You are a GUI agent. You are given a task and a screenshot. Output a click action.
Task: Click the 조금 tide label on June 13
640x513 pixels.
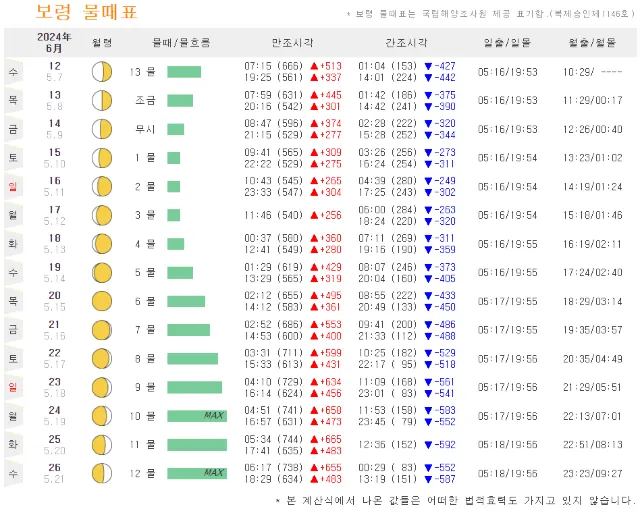tap(145, 100)
